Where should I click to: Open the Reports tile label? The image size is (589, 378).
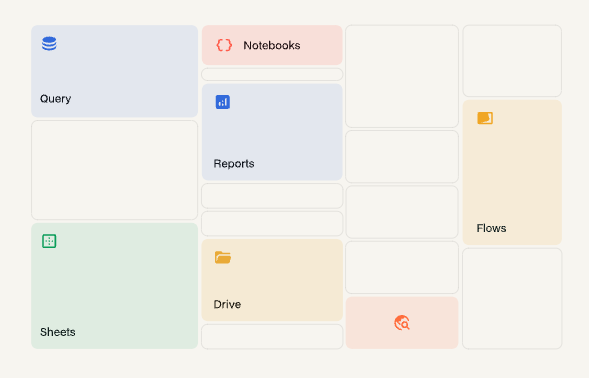tap(234, 164)
